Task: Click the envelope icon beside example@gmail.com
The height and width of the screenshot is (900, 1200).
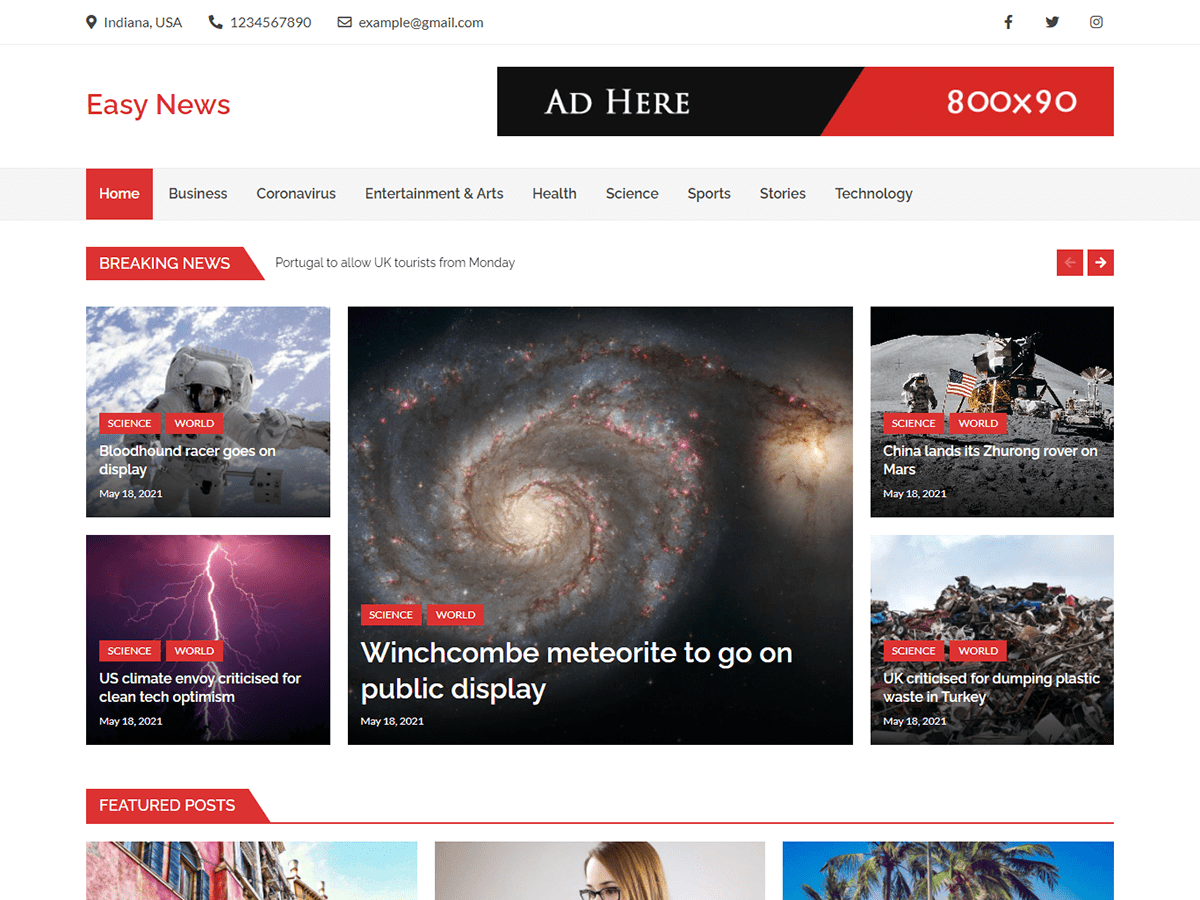Action: [344, 21]
